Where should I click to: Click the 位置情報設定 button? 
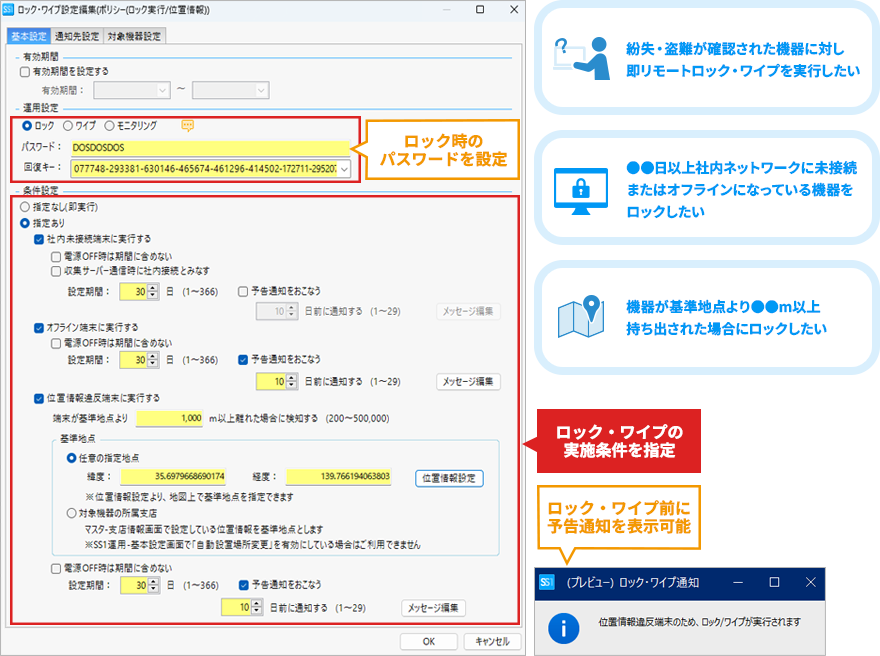pos(449,478)
